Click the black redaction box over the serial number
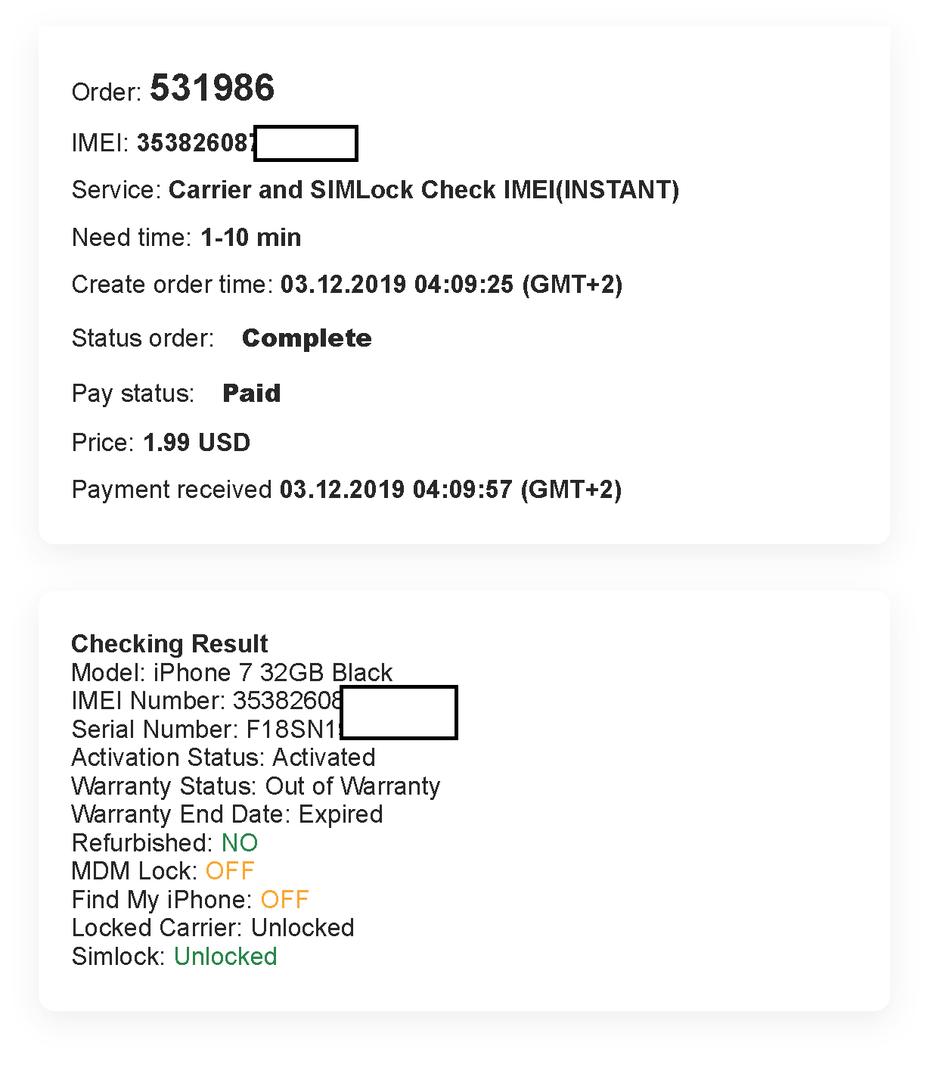Screen dimensions: 937x1080 [399, 712]
